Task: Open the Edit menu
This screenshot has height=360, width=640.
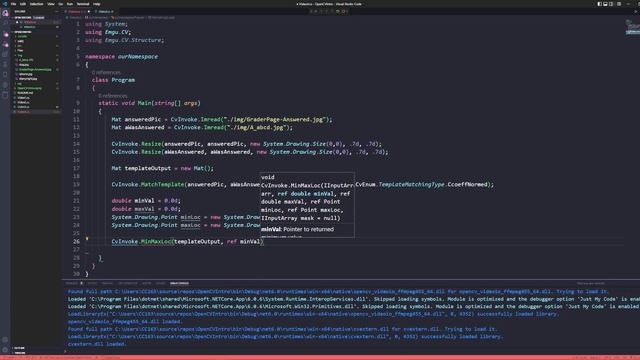Action: (23, 4)
